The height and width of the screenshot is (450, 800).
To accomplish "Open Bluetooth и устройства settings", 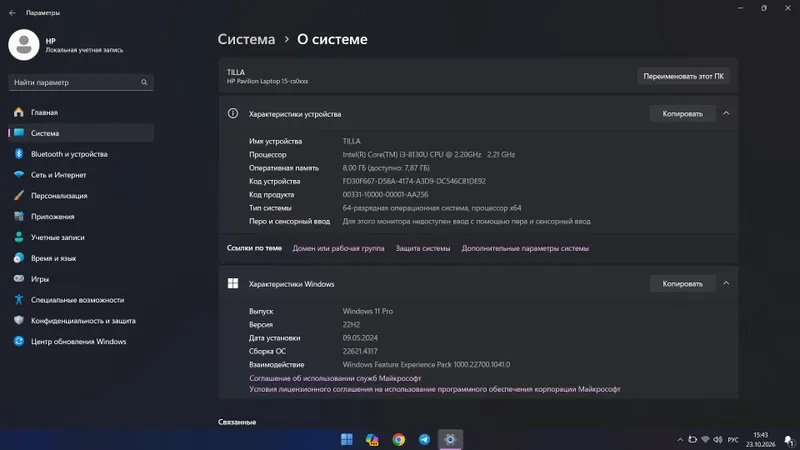I will 81,154.
